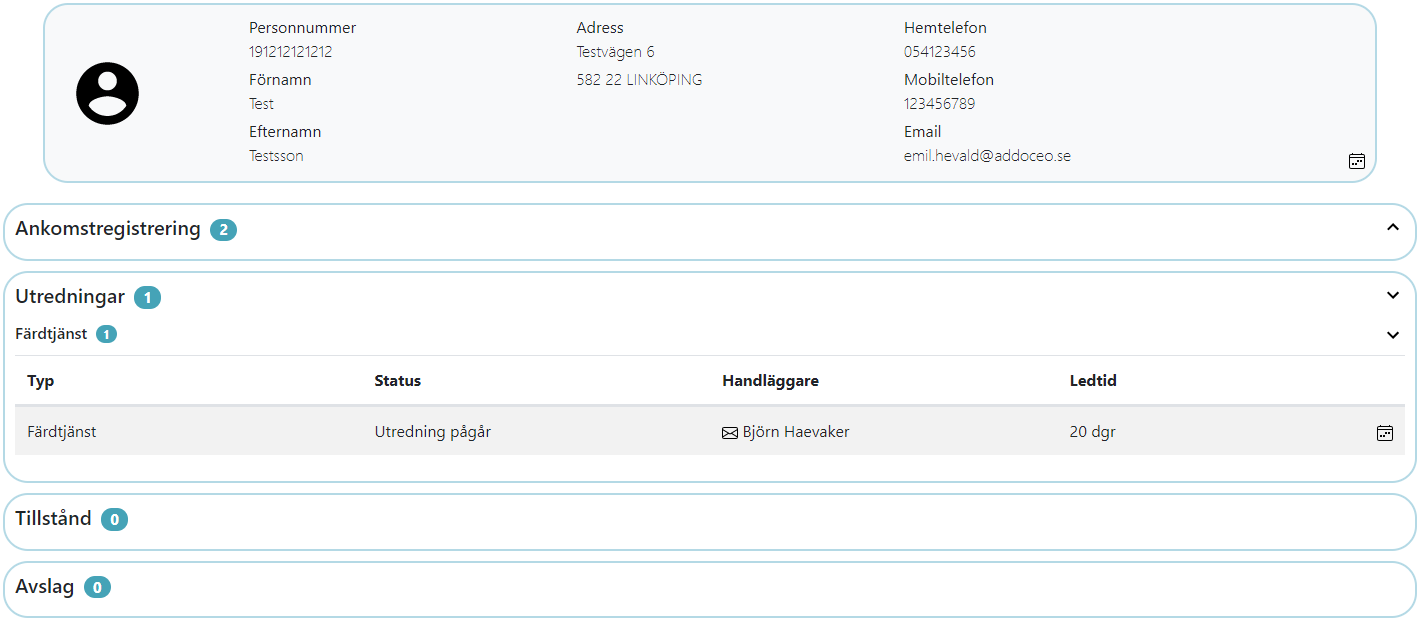The image size is (1419, 621).
Task: Click the Färdtjänst subsection heading
Action: click(51, 334)
